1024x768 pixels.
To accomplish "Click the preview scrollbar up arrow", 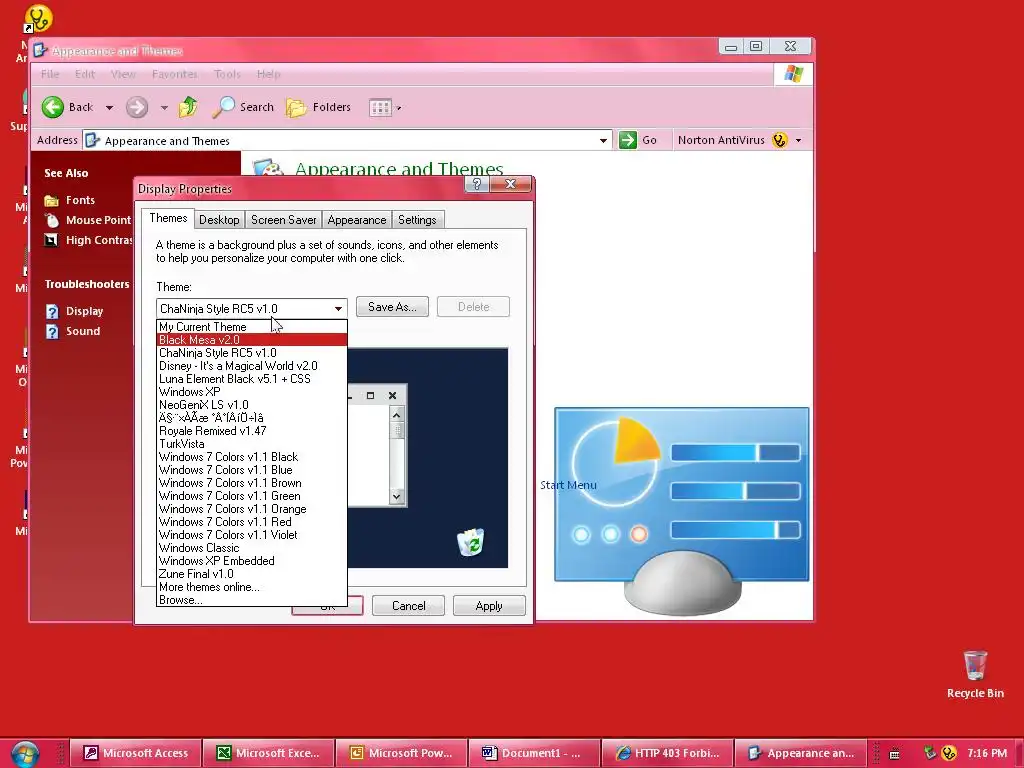I will pyautogui.click(x=396, y=415).
